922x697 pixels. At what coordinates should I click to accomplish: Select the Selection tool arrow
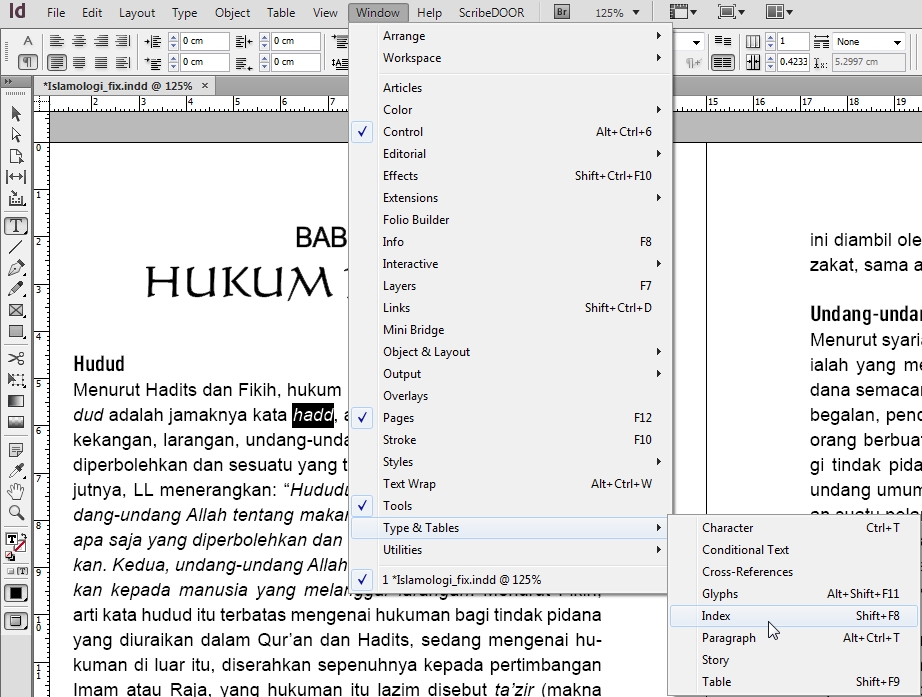(x=16, y=113)
